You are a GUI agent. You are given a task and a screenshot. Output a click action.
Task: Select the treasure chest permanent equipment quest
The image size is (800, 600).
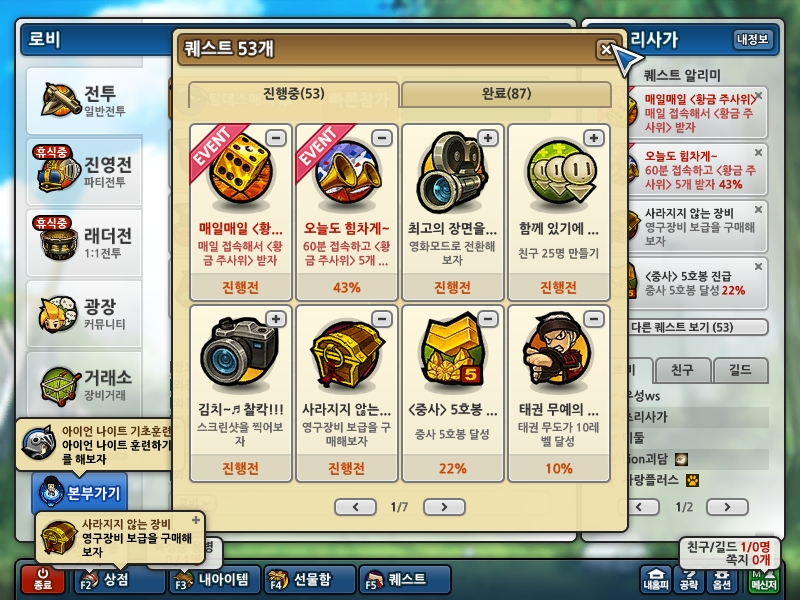tap(346, 393)
